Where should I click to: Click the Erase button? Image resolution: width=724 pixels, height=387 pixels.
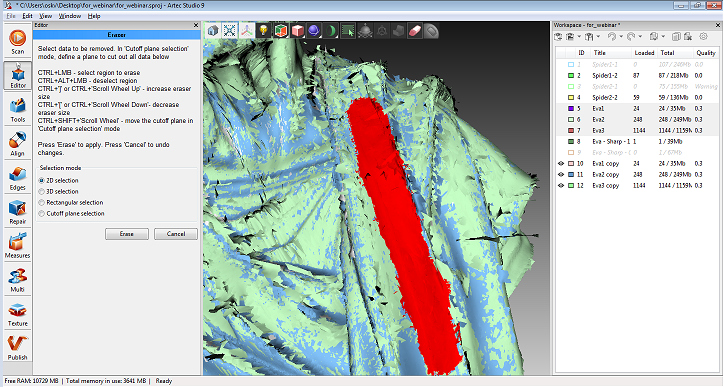127,234
